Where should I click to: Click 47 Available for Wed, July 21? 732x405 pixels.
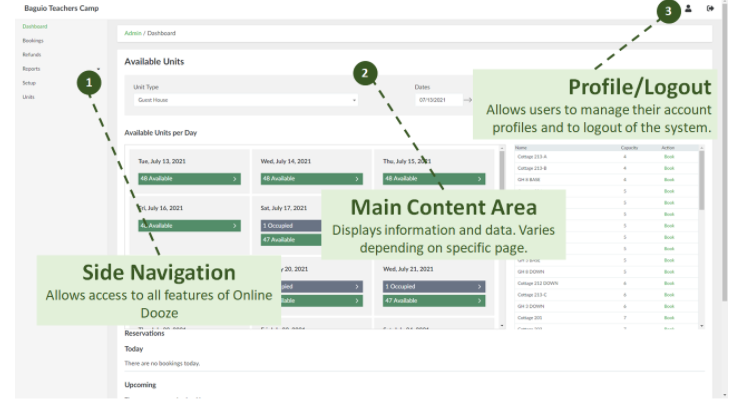point(432,300)
